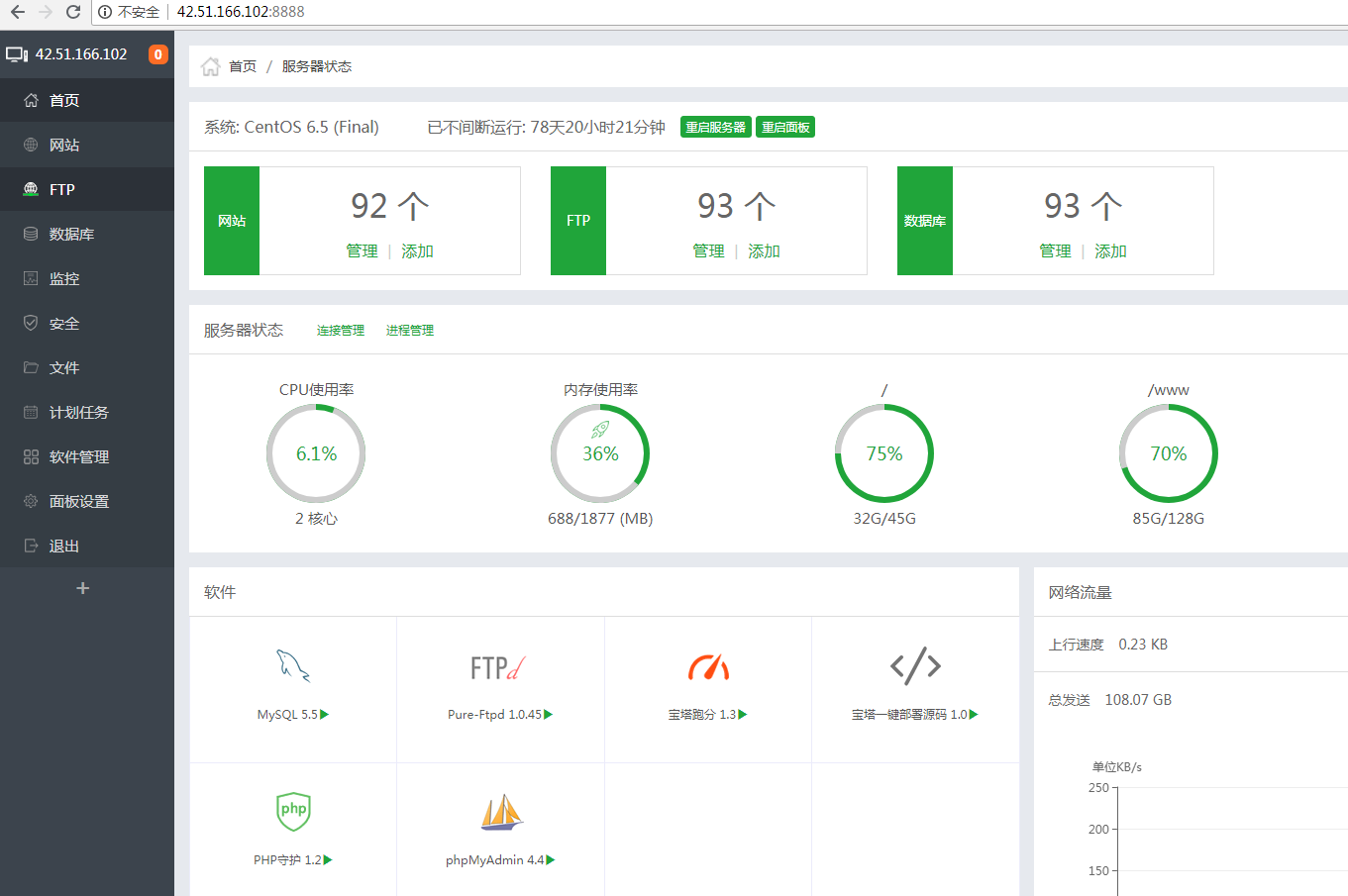Click the 首页 breadcrumb link
Viewport: 1348px width, 896px height.
(x=243, y=66)
